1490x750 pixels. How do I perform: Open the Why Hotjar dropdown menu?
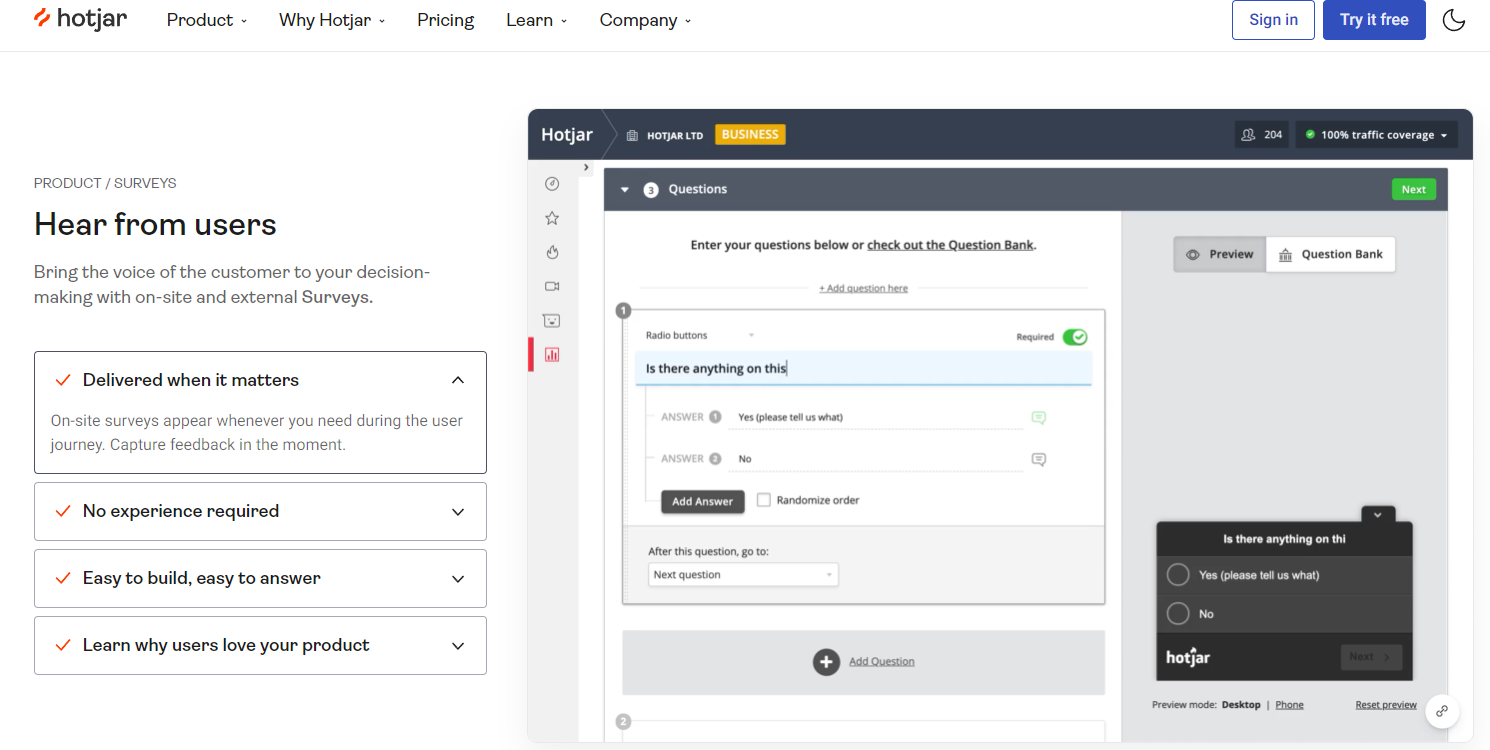coord(332,20)
